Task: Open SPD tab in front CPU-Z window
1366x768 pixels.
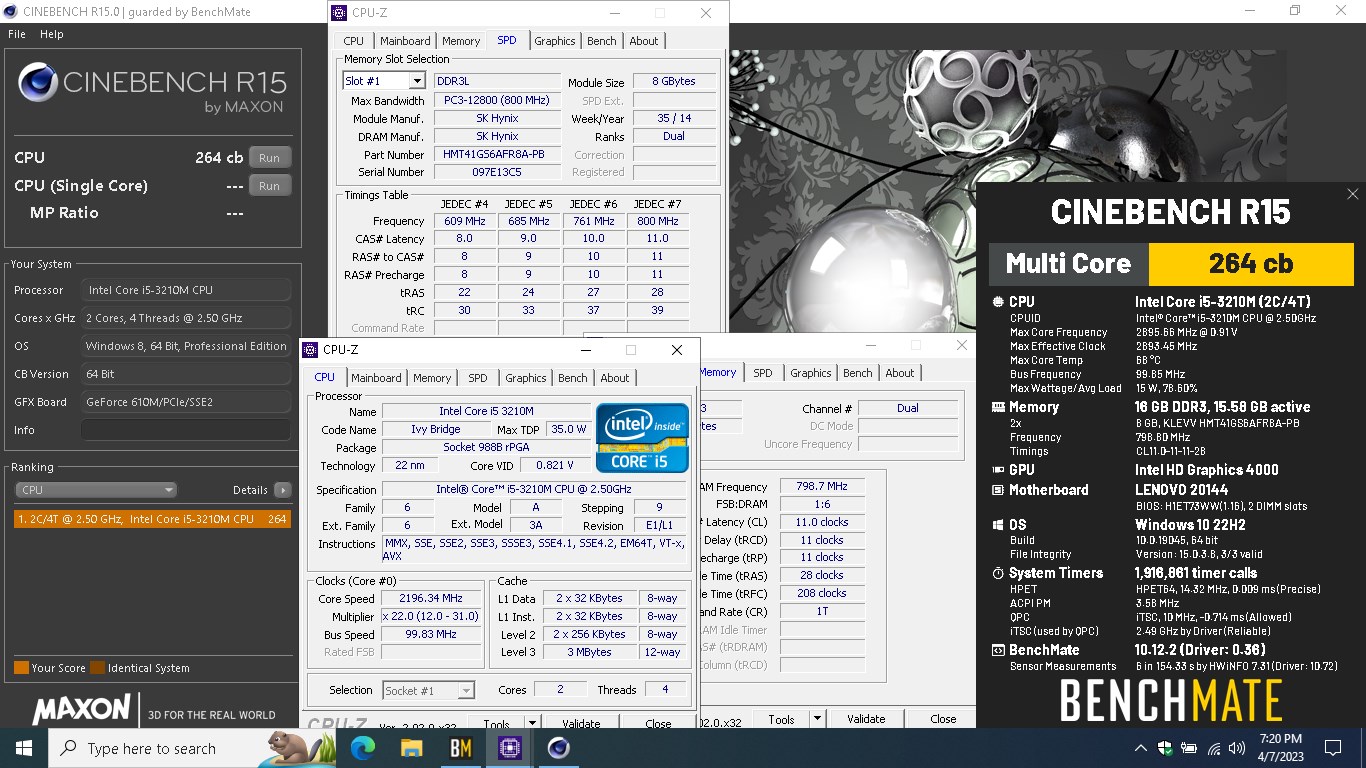Action: tap(478, 378)
